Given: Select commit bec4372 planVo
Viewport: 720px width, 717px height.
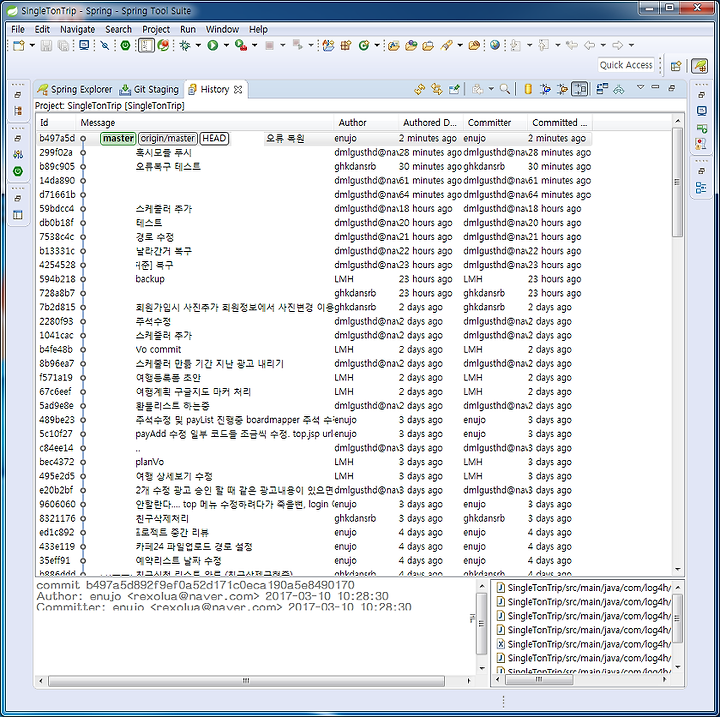Looking at the screenshot, I should pos(314,462).
